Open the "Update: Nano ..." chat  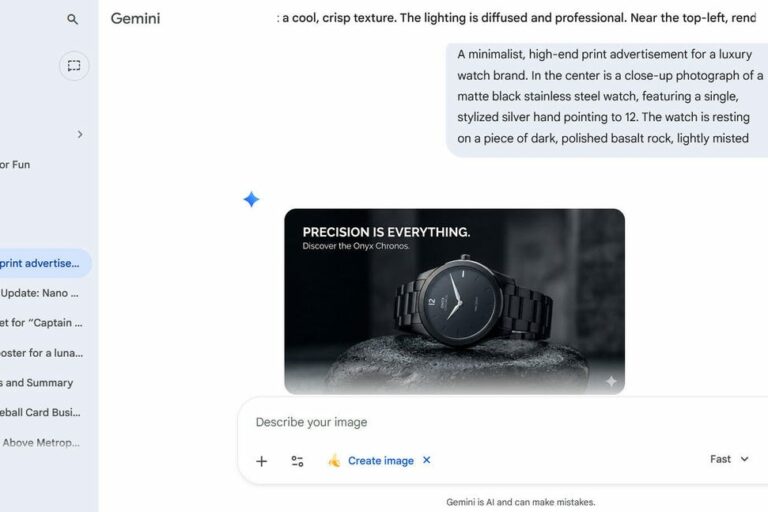[x=42, y=294]
